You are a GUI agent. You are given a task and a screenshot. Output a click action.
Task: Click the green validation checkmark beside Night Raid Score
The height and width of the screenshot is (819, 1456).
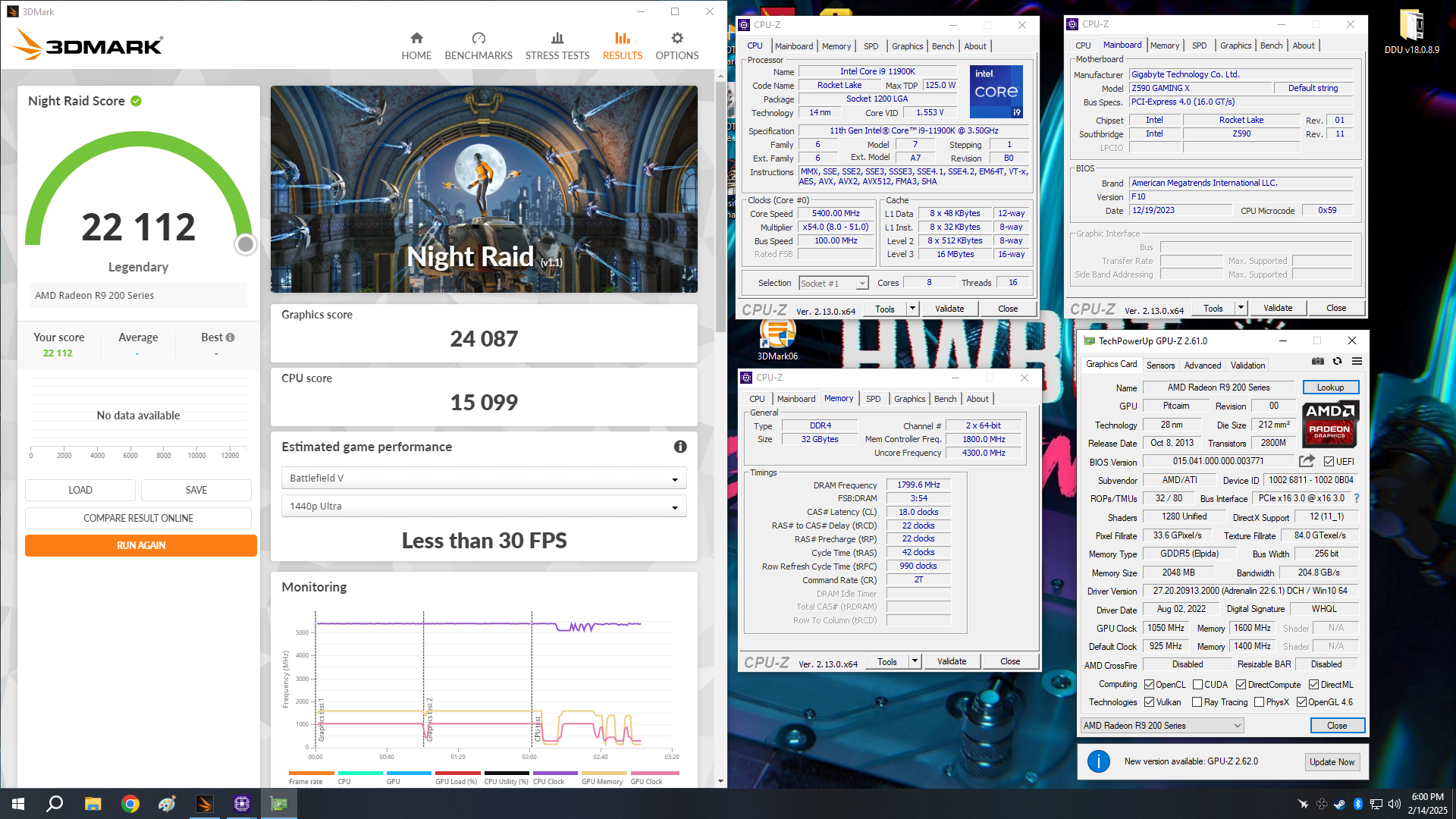pyautogui.click(x=136, y=101)
